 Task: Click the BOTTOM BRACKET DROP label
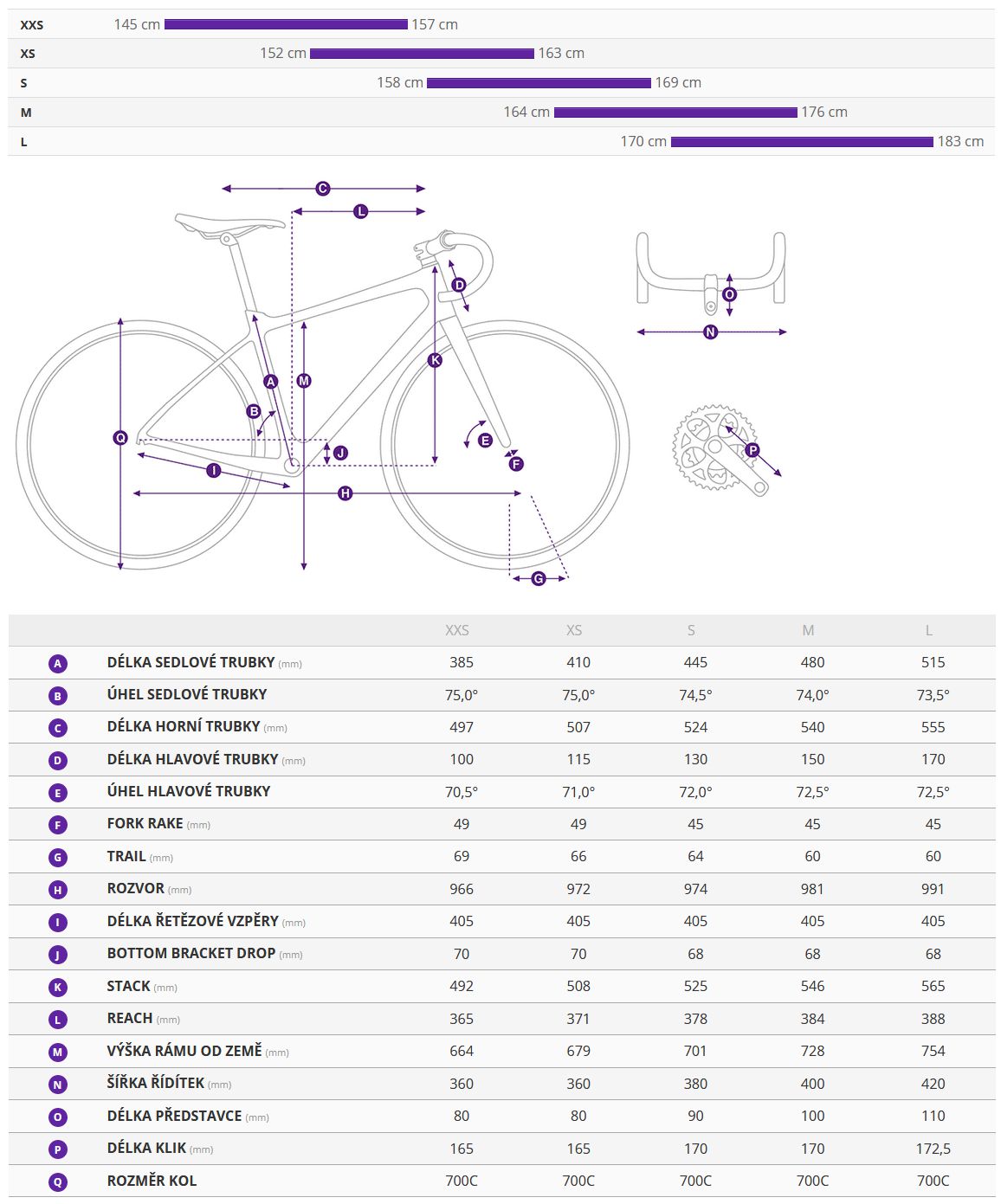[x=191, y=953]
